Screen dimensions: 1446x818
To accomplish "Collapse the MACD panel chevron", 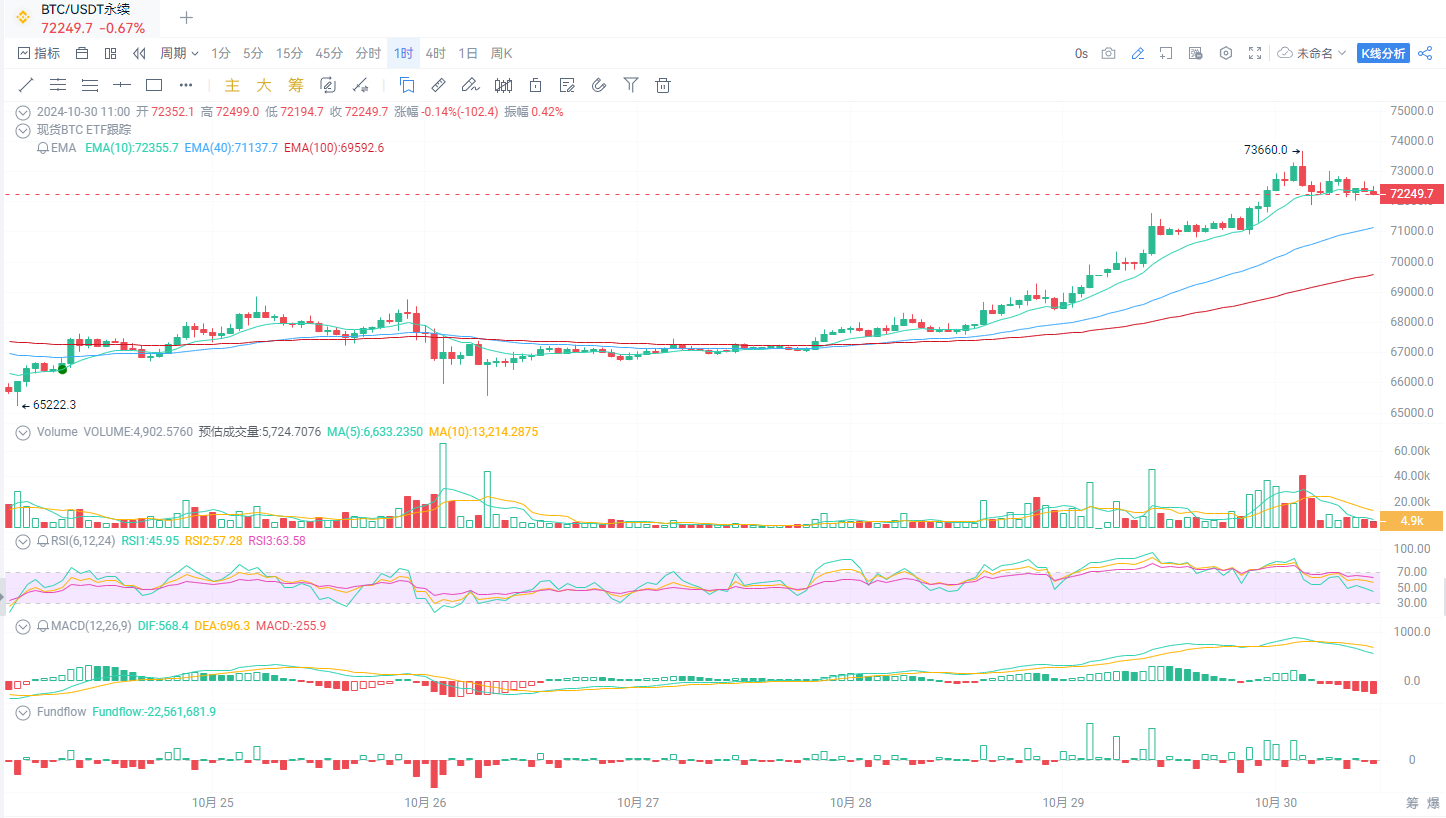I will click(x=23, y=626).
